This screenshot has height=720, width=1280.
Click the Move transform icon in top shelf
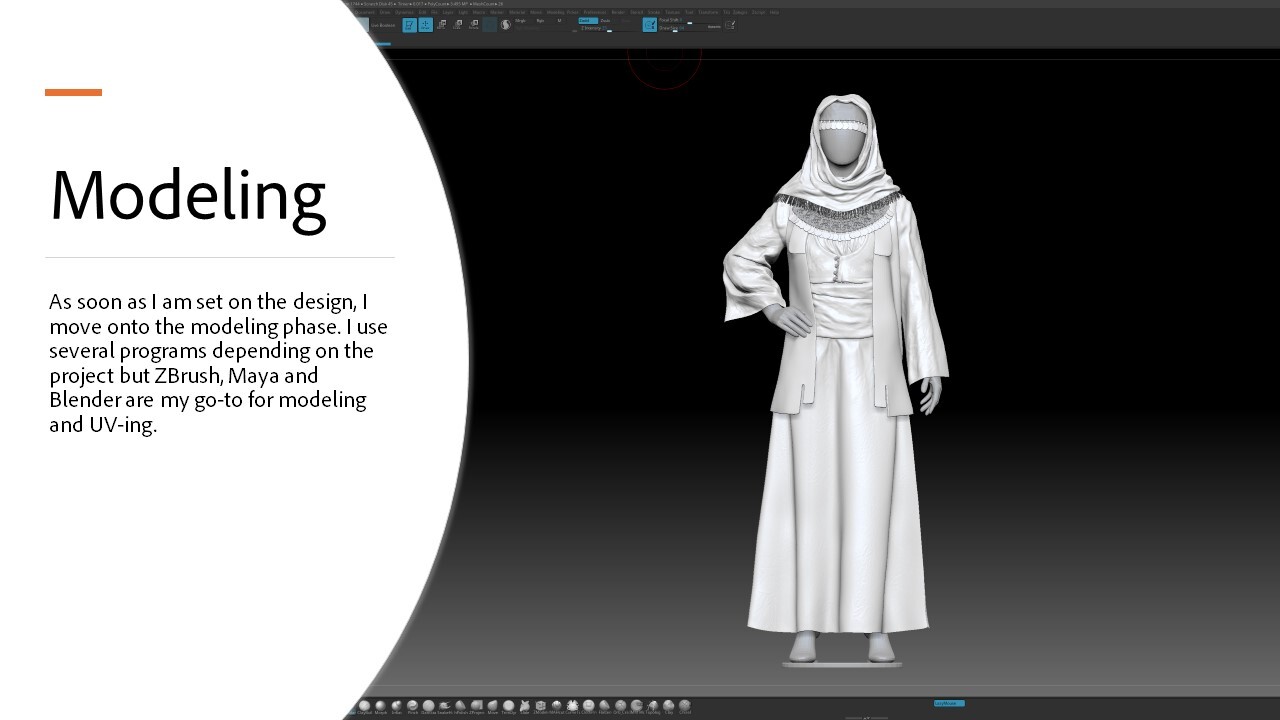(x=441, y=24)
